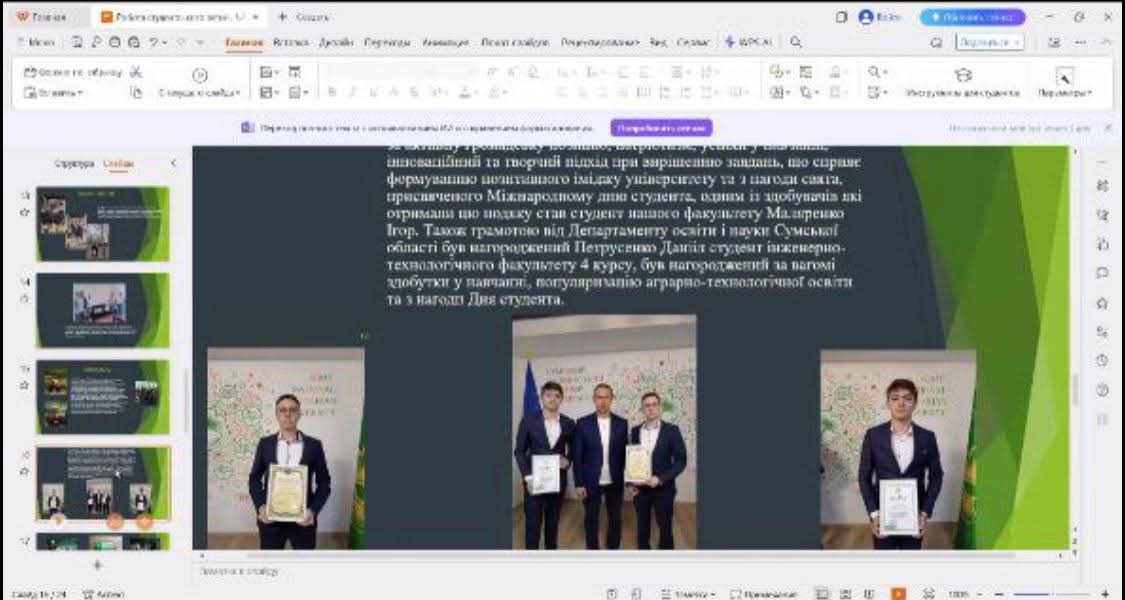
Task: Toggle normal view in the status bar
Action: 821,593
